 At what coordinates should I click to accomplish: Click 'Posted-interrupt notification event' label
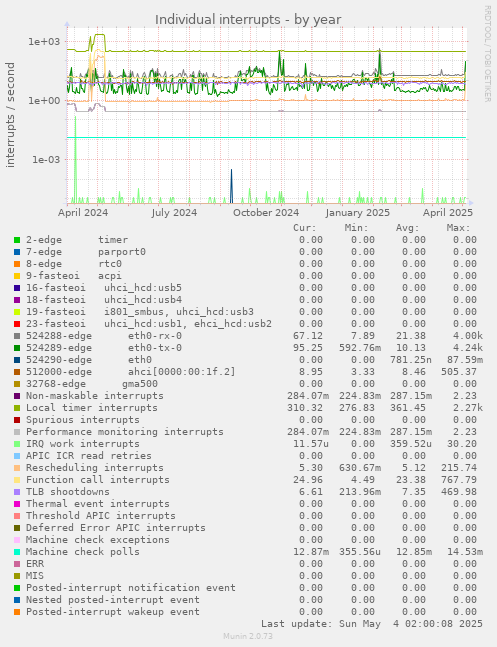coord(131,587)
